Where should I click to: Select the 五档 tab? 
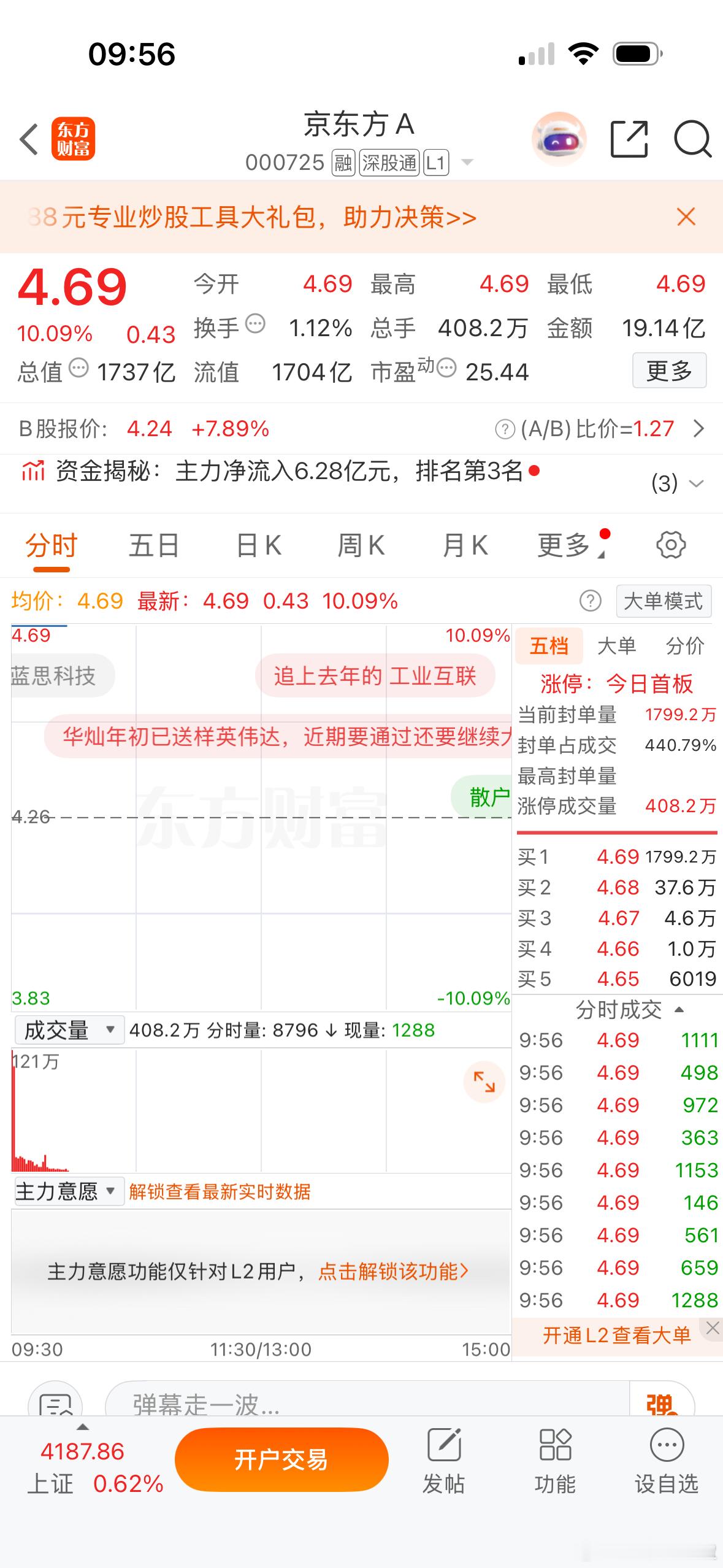pyautogui.click(x=549, y=646)
